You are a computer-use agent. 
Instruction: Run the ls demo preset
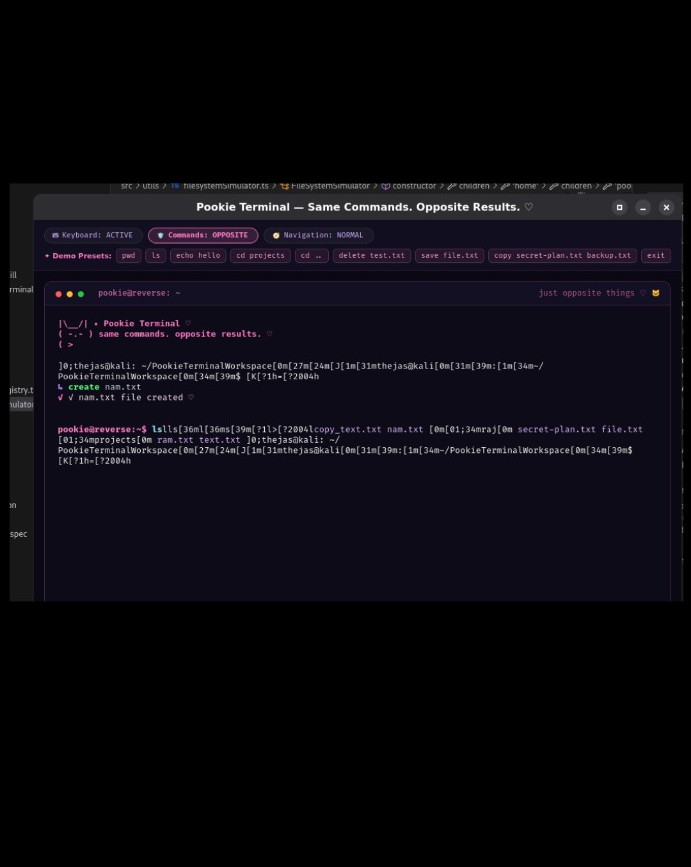pos(156,255)
